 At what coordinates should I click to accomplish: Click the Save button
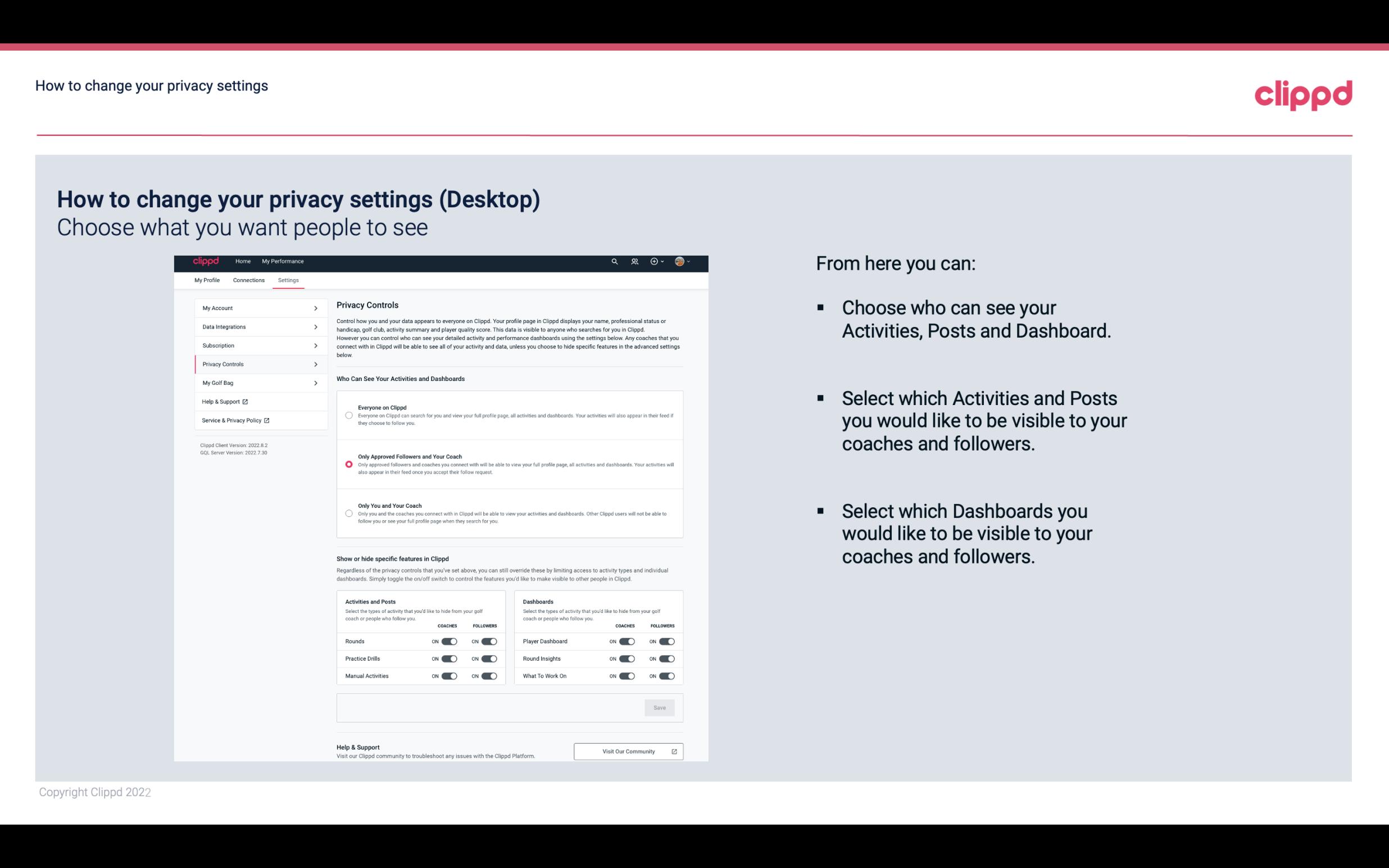click(x=659, y=707)
